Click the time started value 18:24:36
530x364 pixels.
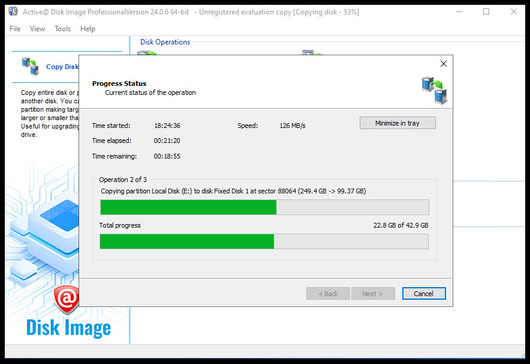pos(167,125)
